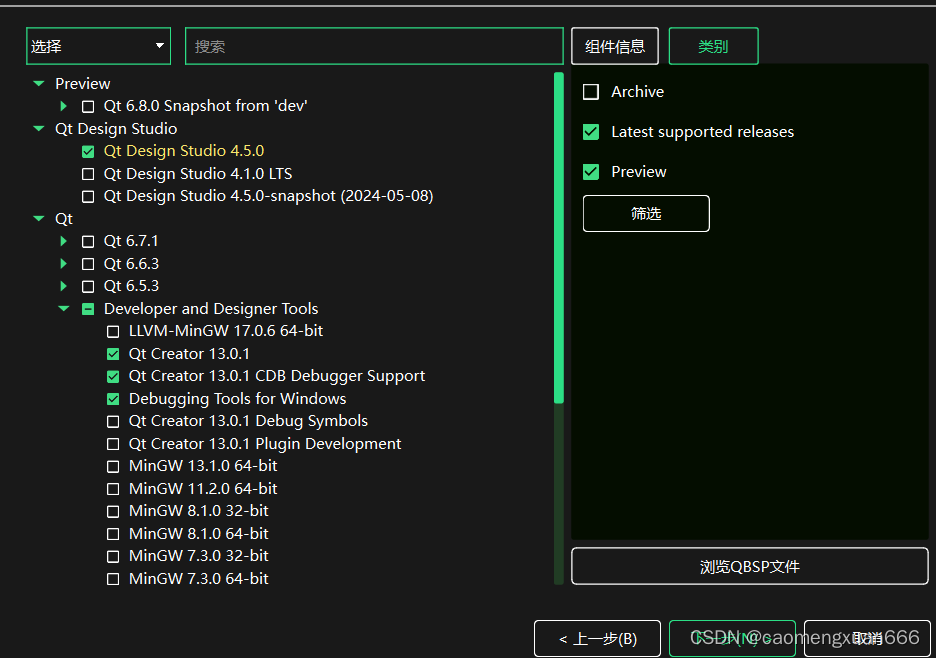Check the Qt 6.6.3 checkbox
The height and width of the screenshot is (658, 936).
pyautogui.click(x=88, y=264)
